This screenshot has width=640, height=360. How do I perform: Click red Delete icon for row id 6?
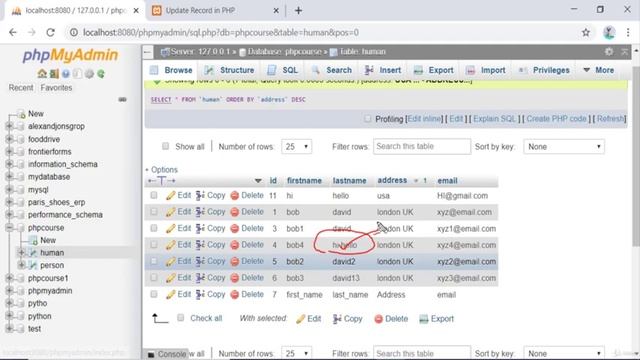234,278
